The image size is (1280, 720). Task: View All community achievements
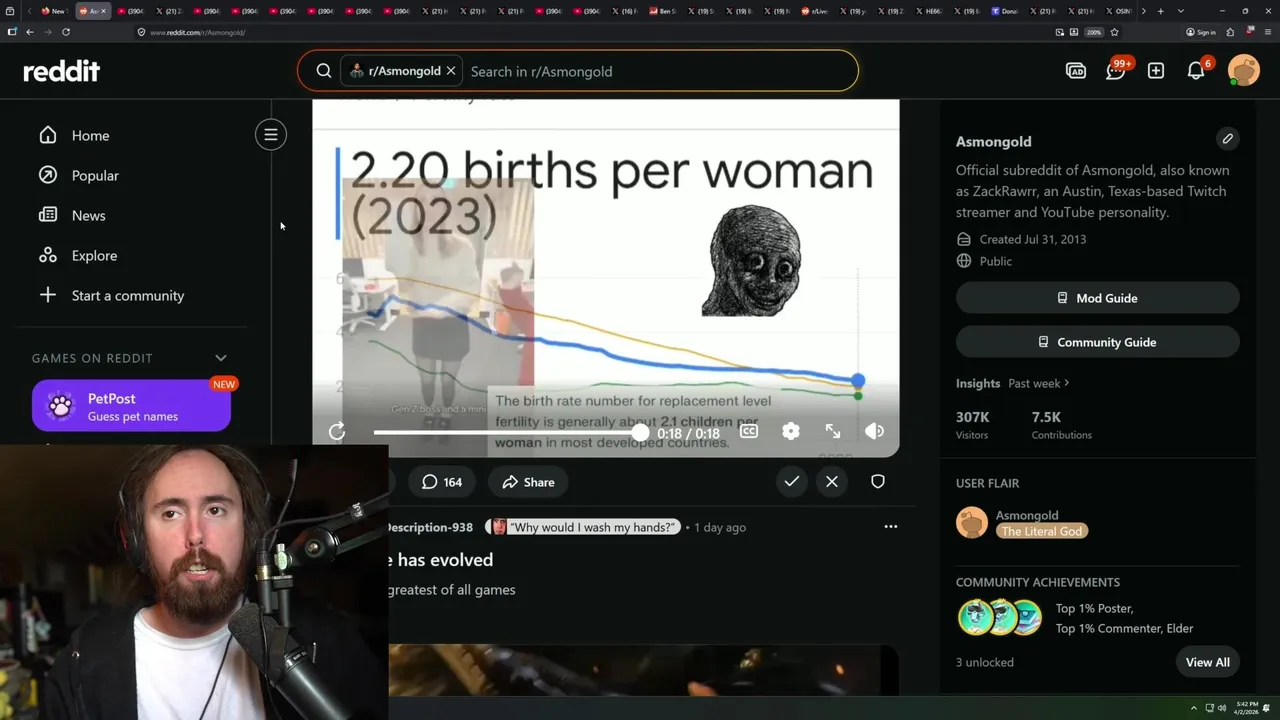(x=1208, y=662)
